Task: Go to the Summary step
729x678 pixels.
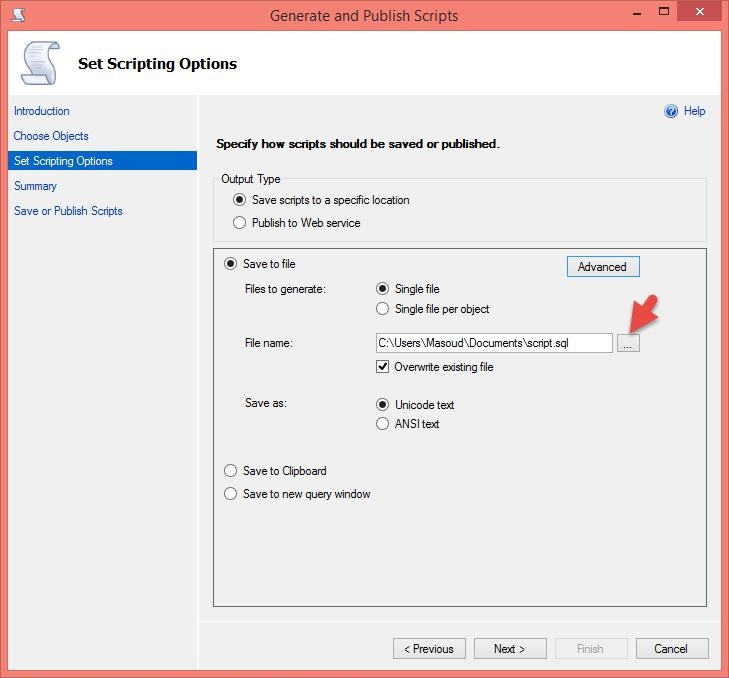Action: 35,186
